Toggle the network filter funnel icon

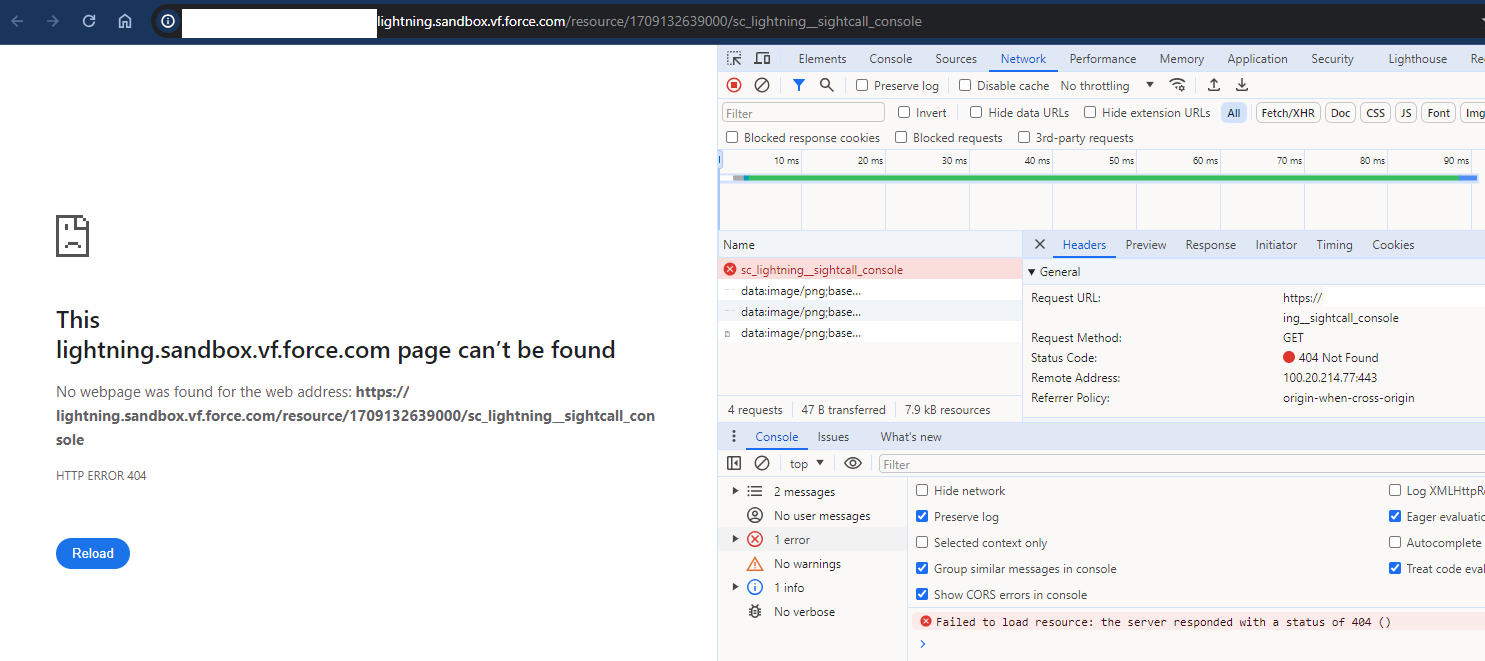click(798, 85)
